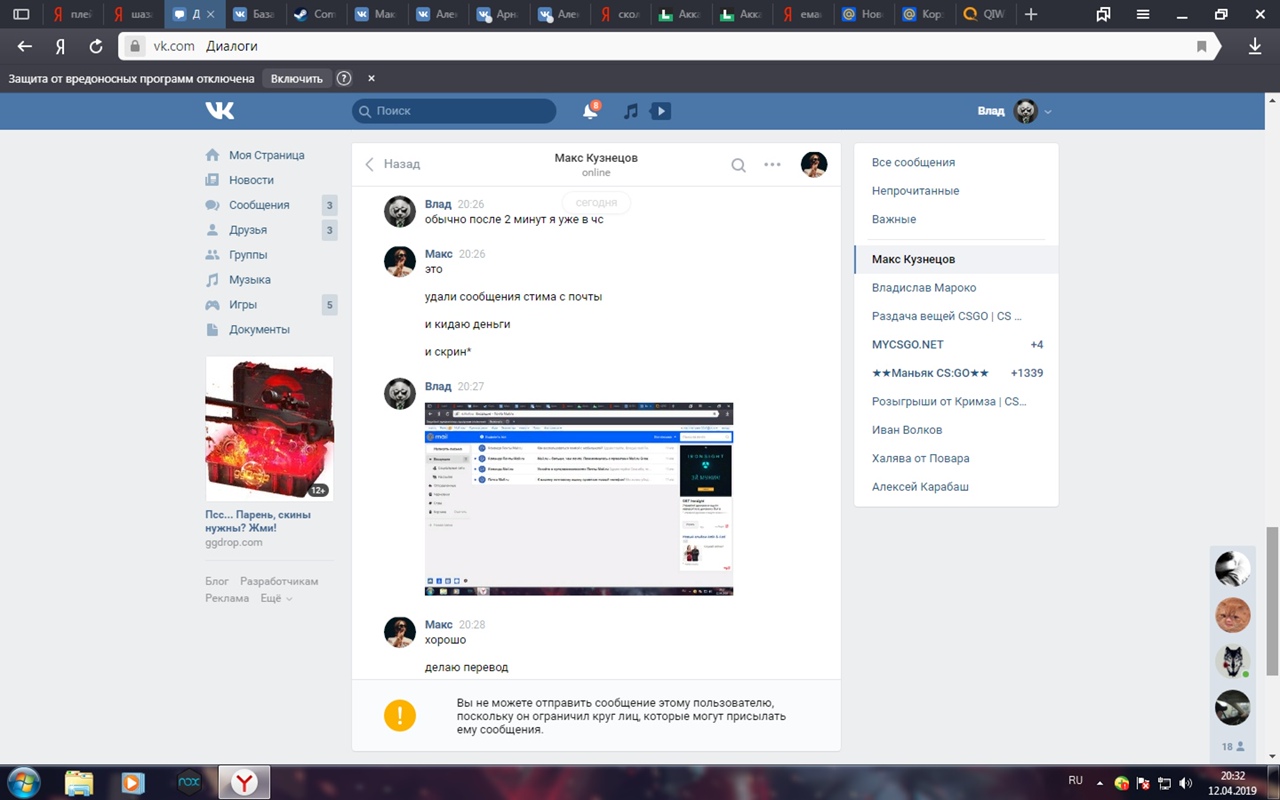Click the Включить protection button

point(297,78)
